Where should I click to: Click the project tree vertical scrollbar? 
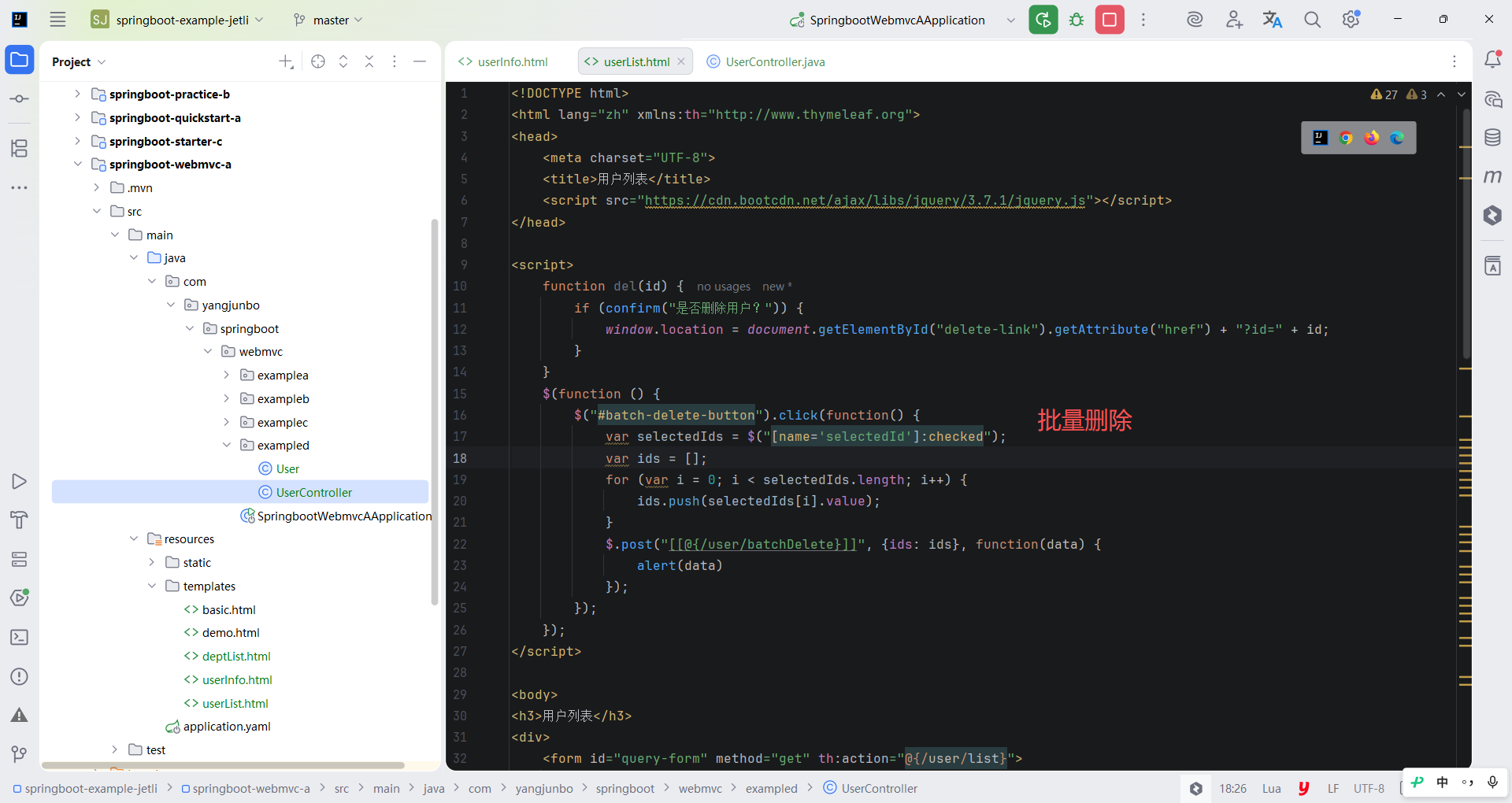435,412
